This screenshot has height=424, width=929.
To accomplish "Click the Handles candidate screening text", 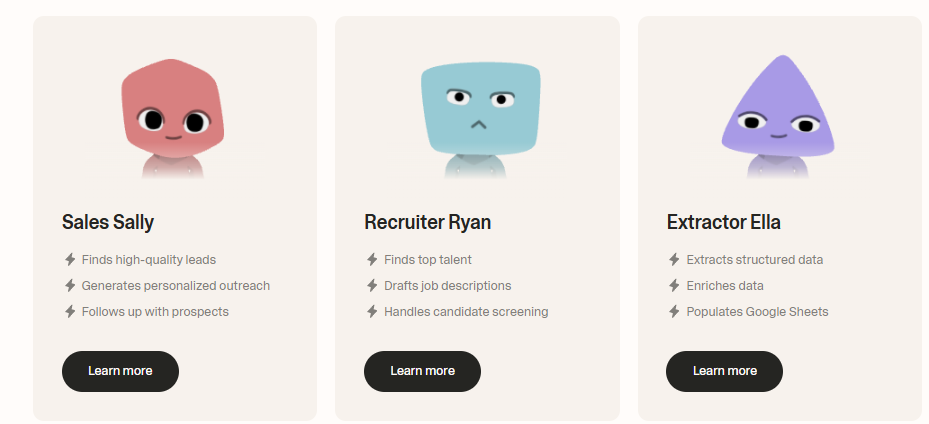I will click(x=466, y=312).
